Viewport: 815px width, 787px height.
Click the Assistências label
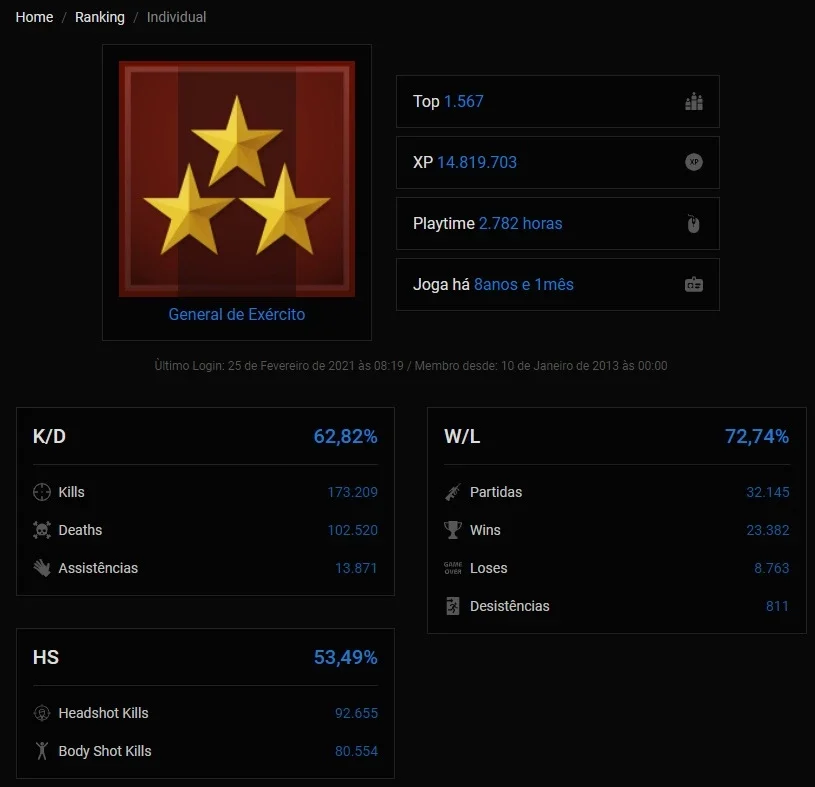[98, 568]
